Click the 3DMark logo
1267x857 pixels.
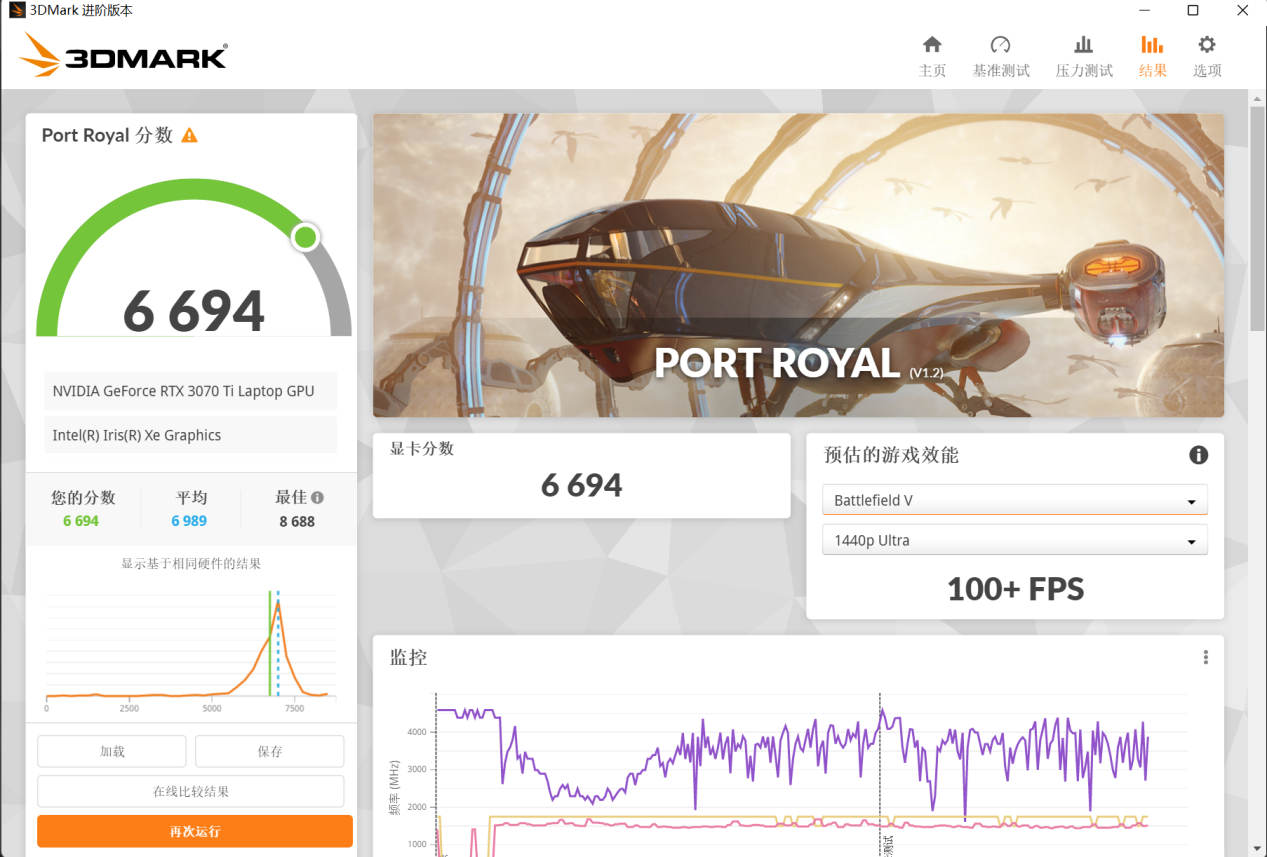point(123,55)
